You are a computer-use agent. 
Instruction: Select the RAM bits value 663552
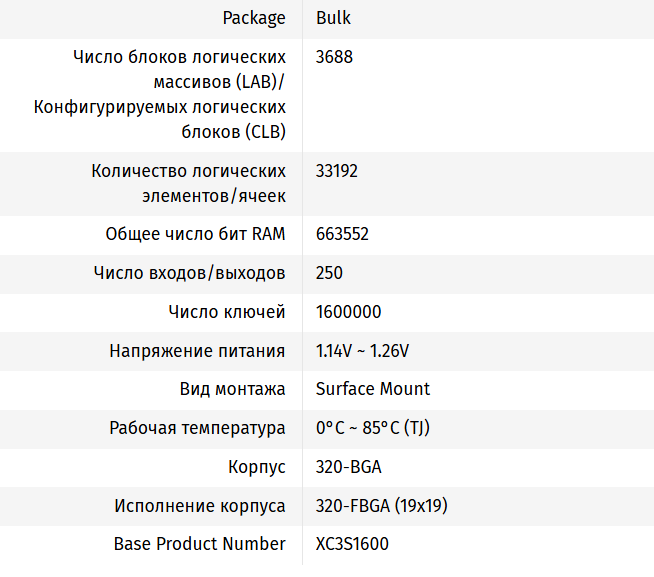(342, 234)
